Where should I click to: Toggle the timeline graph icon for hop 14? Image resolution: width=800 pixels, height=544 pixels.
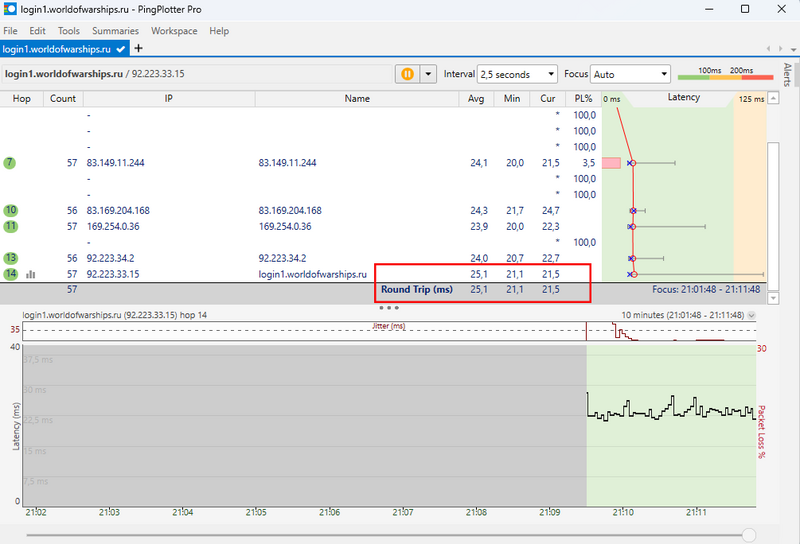pyautogui.click(x=31, y=275)
